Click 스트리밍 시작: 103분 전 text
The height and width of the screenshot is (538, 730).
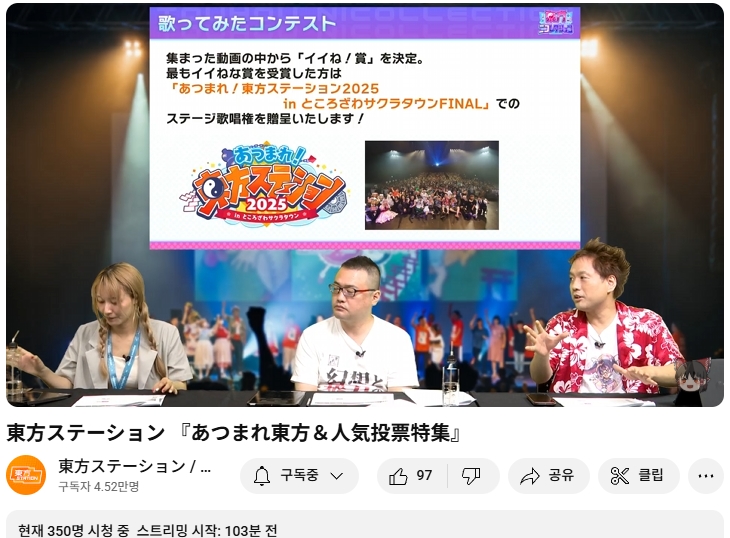(x=207, y=531)
